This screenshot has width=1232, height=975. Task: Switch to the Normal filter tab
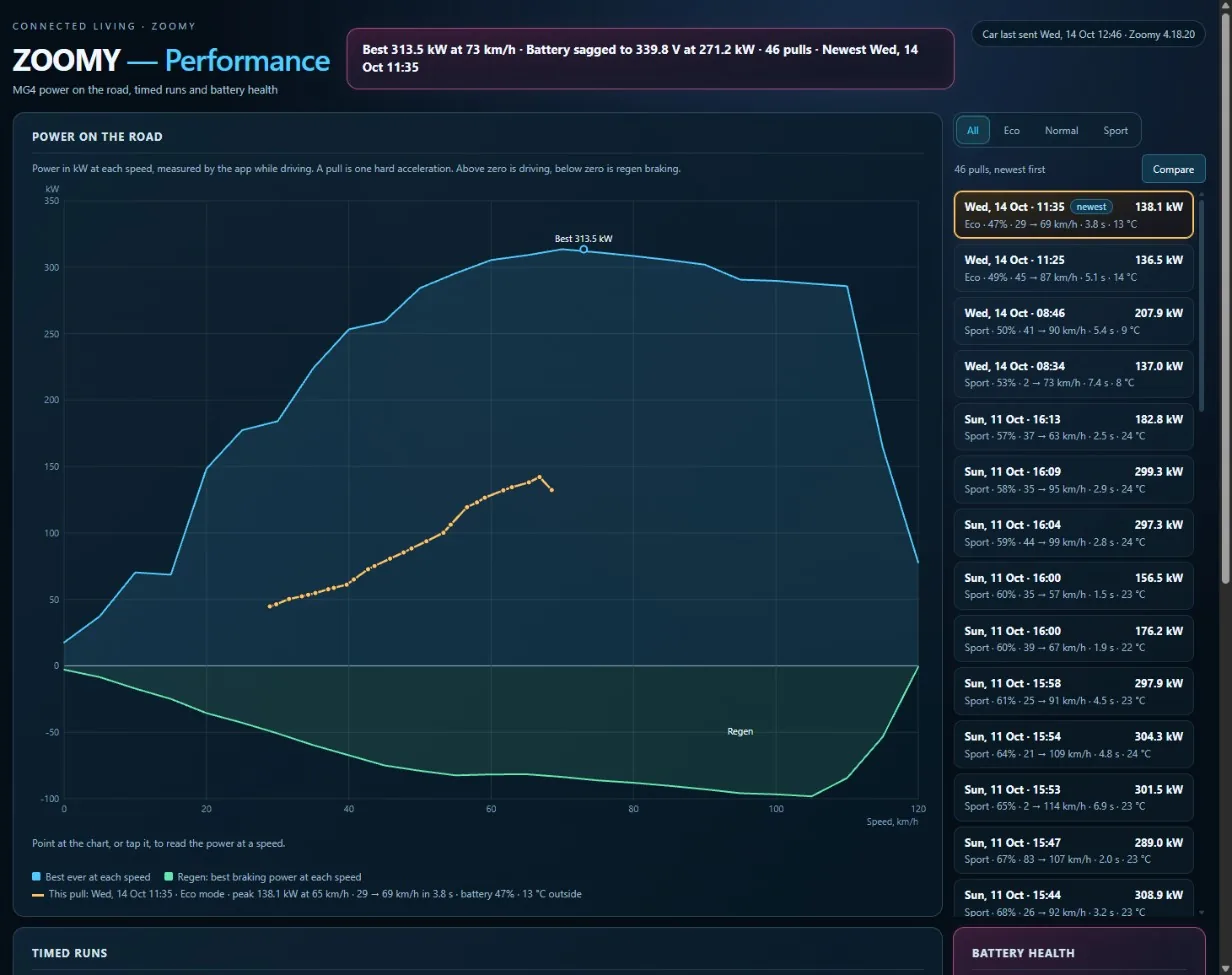tap(1061, 130)
